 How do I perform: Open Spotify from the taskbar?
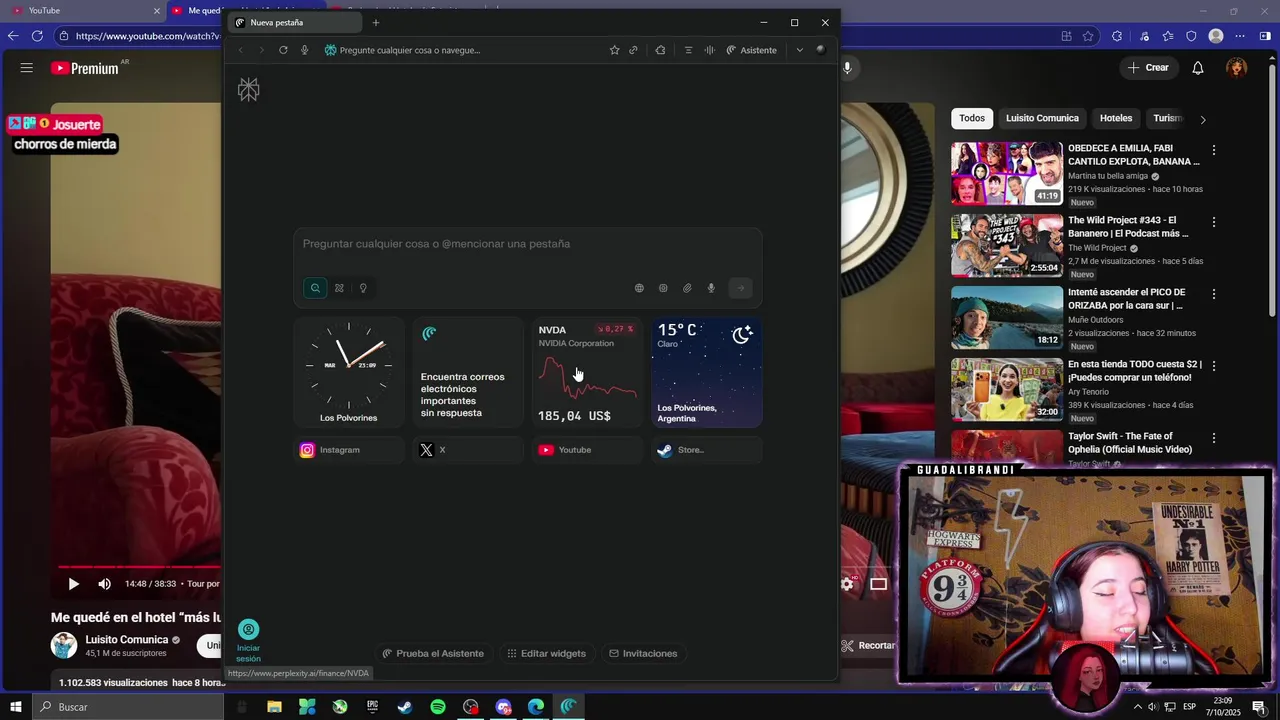438,707
